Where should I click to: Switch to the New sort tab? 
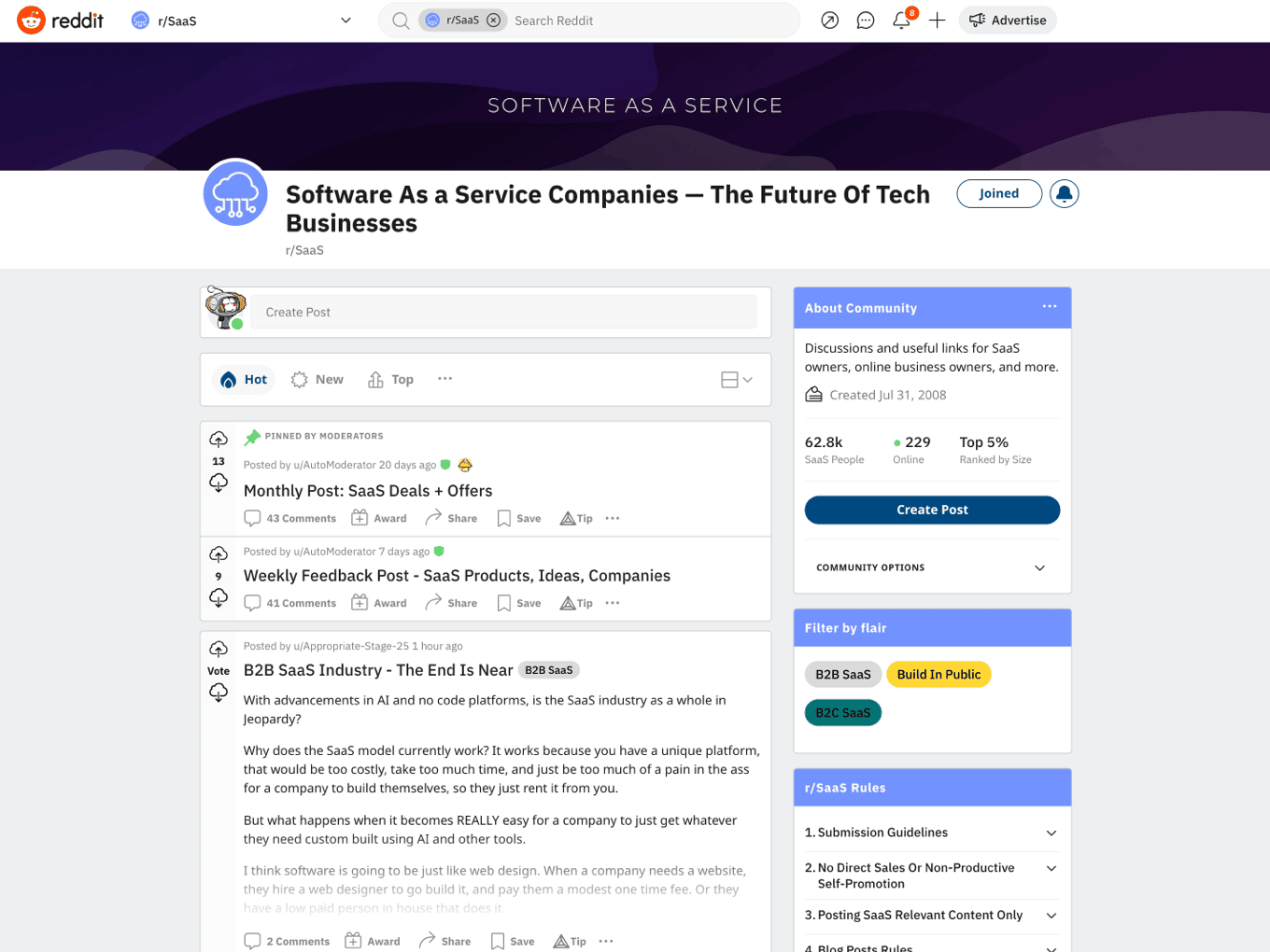click(317, 379)
